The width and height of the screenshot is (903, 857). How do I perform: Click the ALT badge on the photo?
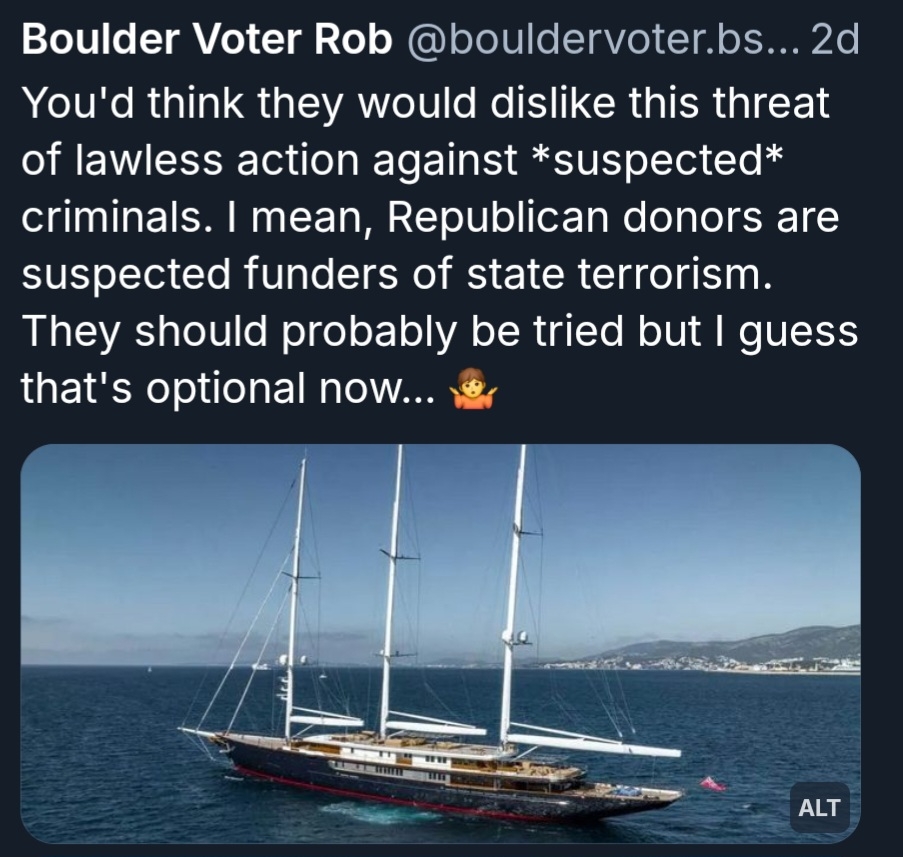pyautogui.click(x=821, y=808)
